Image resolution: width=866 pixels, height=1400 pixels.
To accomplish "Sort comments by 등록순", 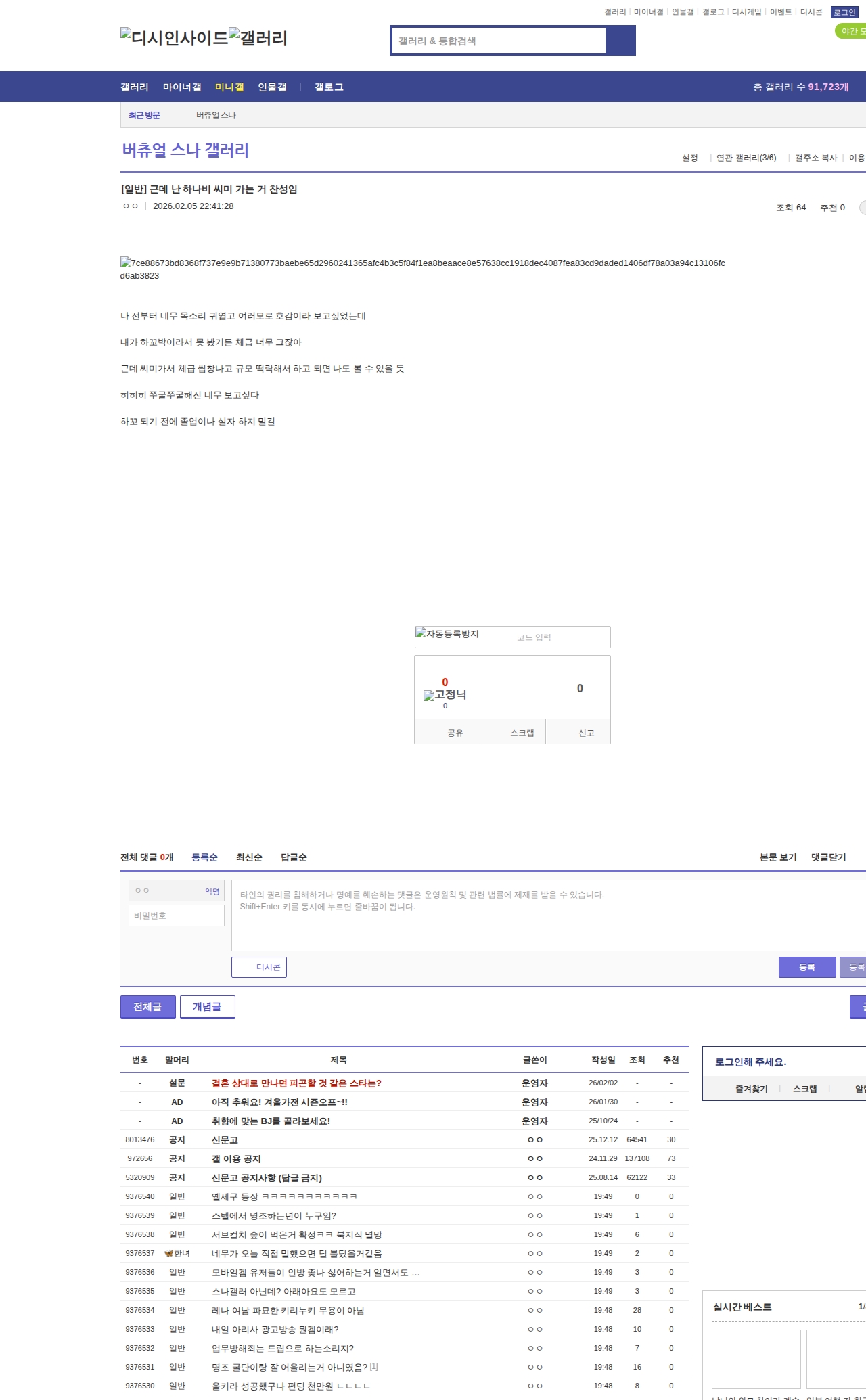I will 204,857.
